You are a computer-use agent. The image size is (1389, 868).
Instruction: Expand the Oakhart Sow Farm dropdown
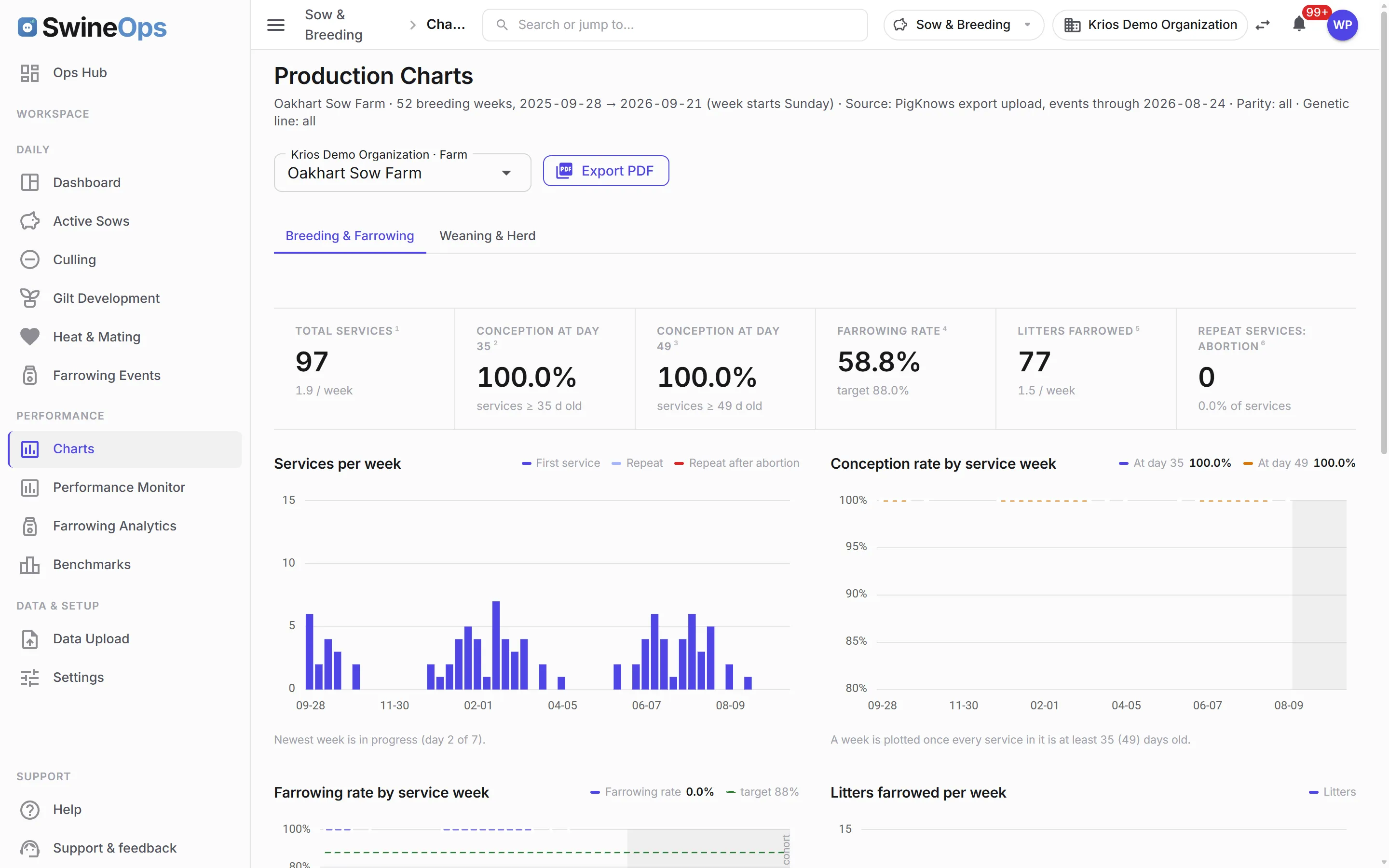402,173
